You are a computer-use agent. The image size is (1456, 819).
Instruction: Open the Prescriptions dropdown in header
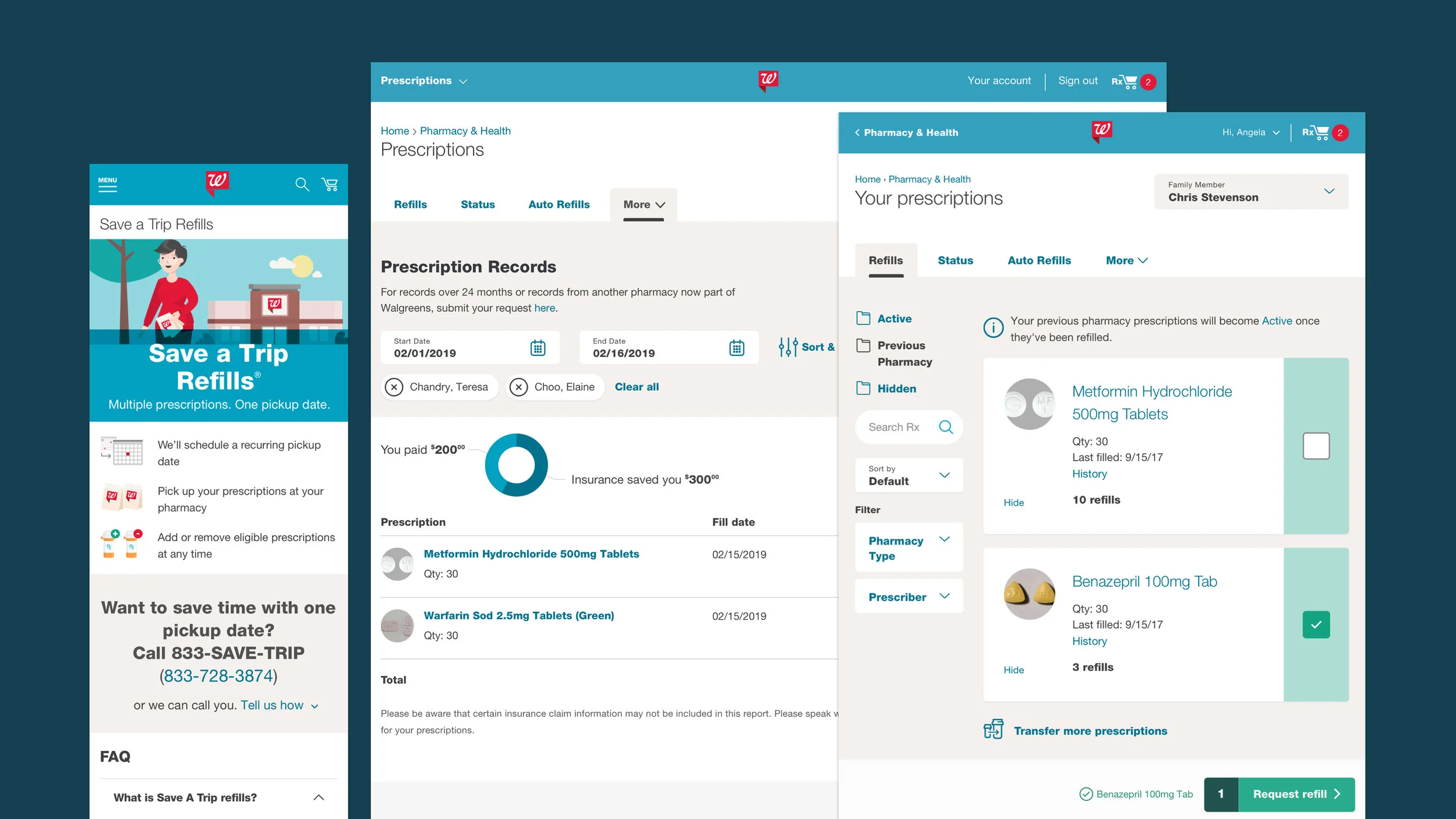[x=424, y=80]
